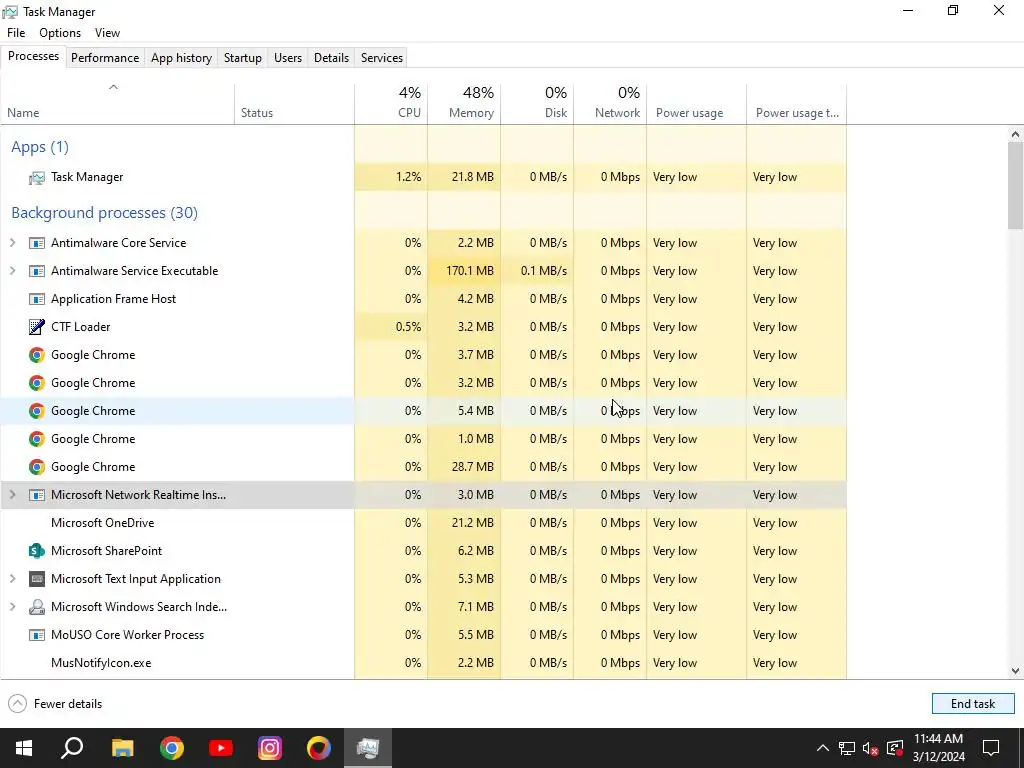This screenshot has height=768, width=1024.
Task: Collapse to Fewer details view
Action: (56, 704)
